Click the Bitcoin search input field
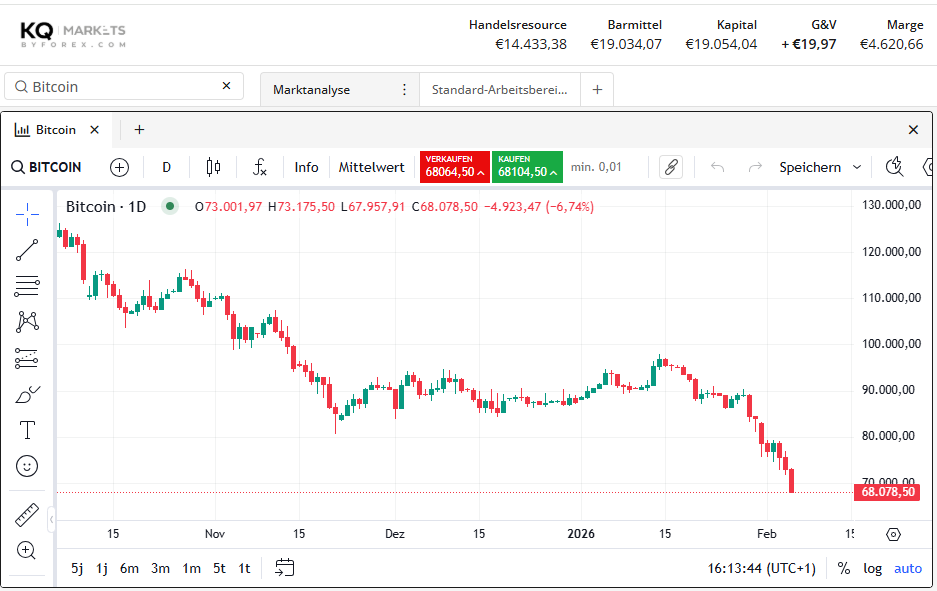This screenshot has height=591, width=937. coord(124,87)
